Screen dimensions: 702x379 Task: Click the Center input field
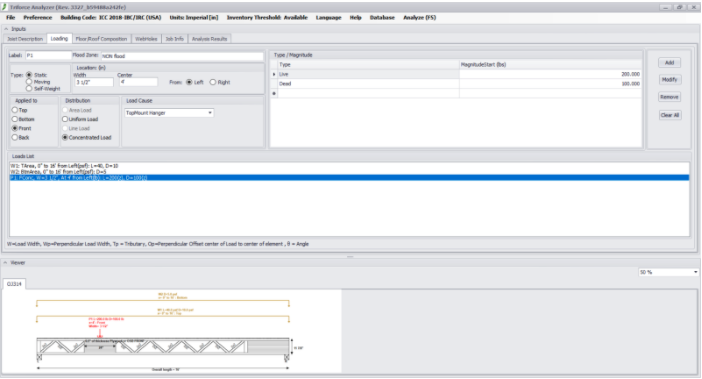(138, 82)
